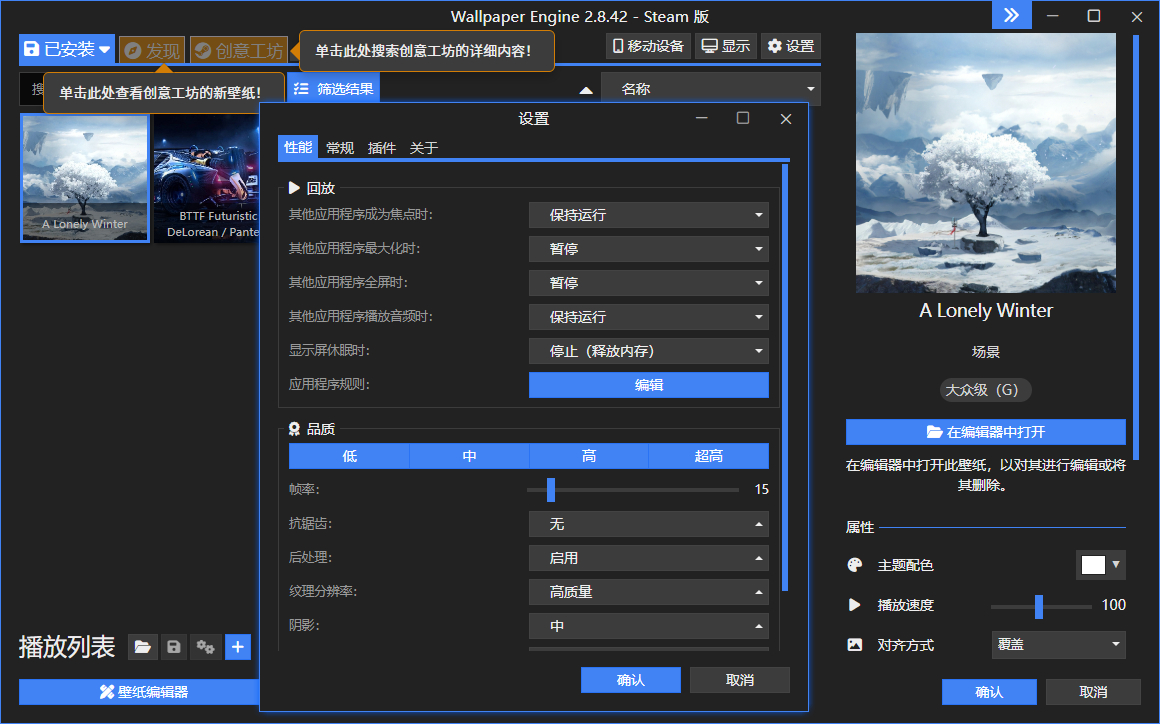Image resolution: width=1160 pixels, height=724 pixels.
Task: Open playlist folder icon
Action: pyautogui.click(x=143, y=647)
